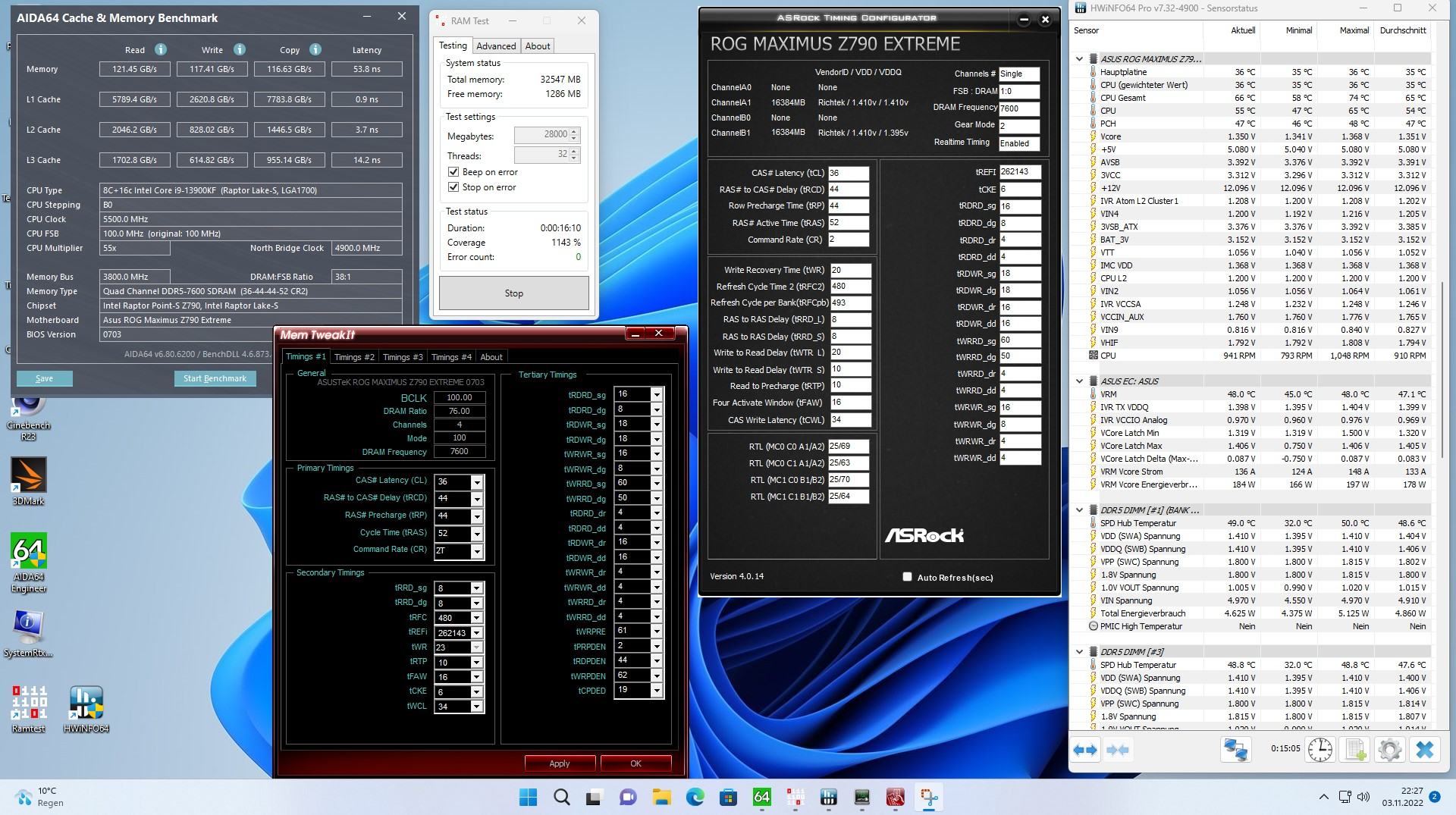Click the HWiNFO sensor list scrollbar
This screenshot has height=815, width=1456.
click(x=1443, y=368)
